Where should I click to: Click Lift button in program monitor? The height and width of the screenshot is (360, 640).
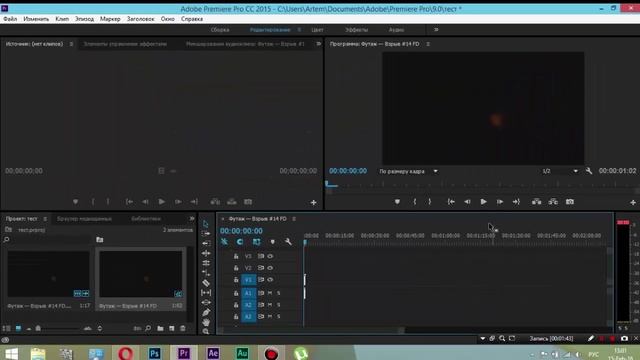tap(536, 202)
